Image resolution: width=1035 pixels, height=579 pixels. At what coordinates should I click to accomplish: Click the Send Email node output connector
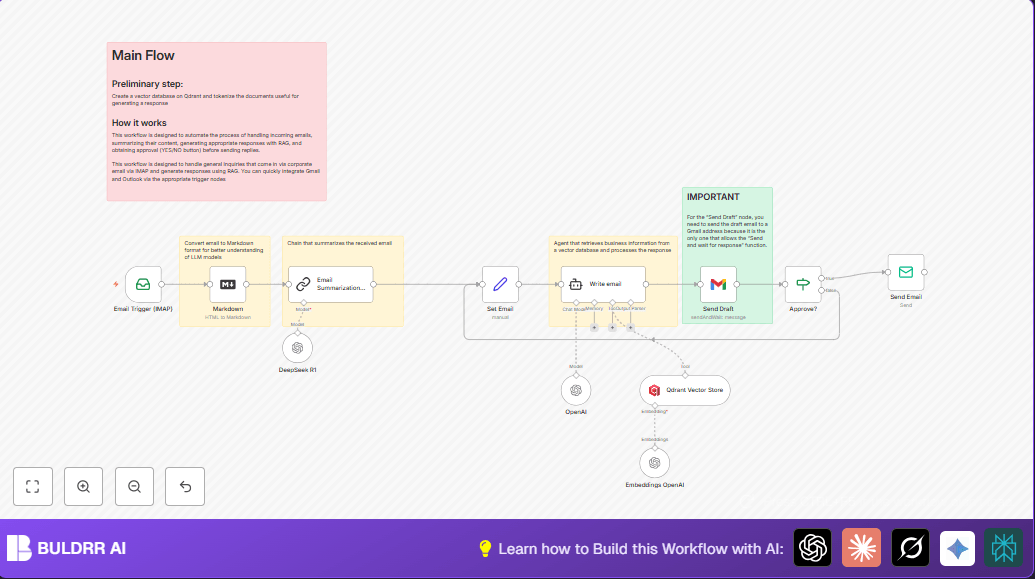click(924, 272)
